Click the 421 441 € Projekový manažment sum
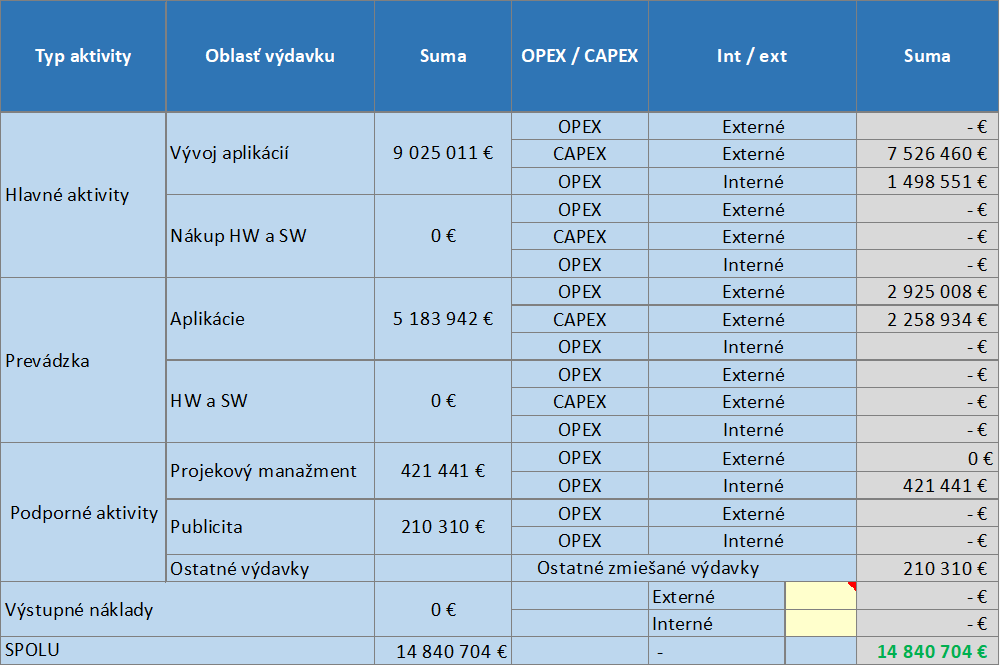Image resolution: width=1000 pixels, height=666 pixels. 443,471
